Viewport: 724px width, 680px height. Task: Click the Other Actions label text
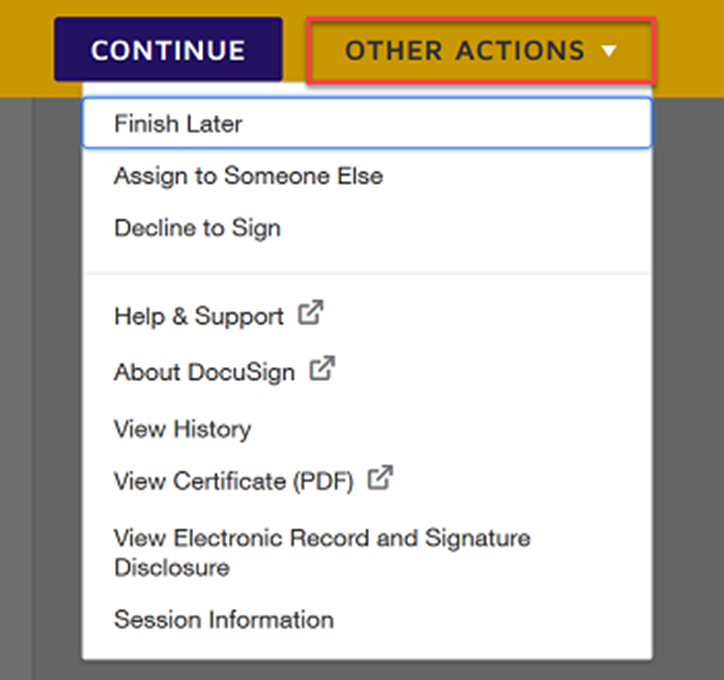[x=464, y=50]
